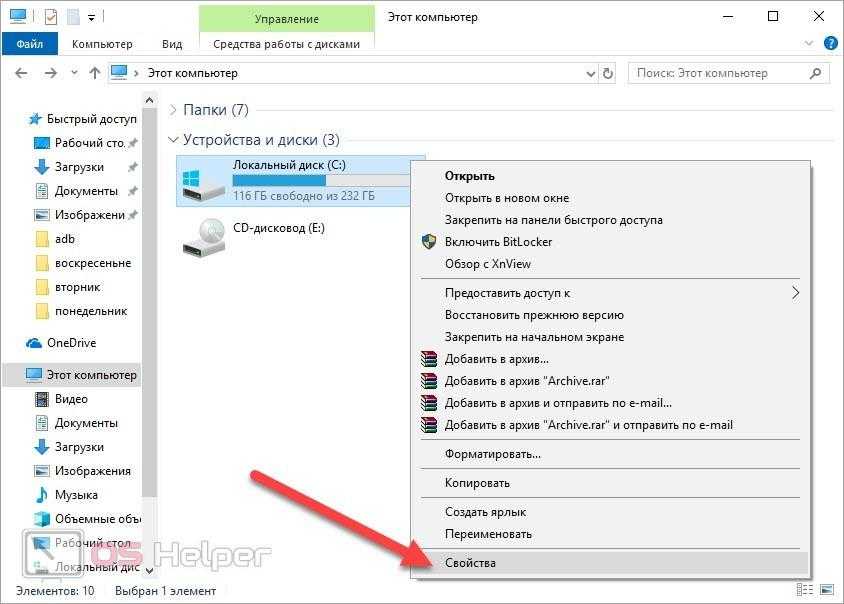
Task: Select Форматировать... in context menu
Action: 493,454
